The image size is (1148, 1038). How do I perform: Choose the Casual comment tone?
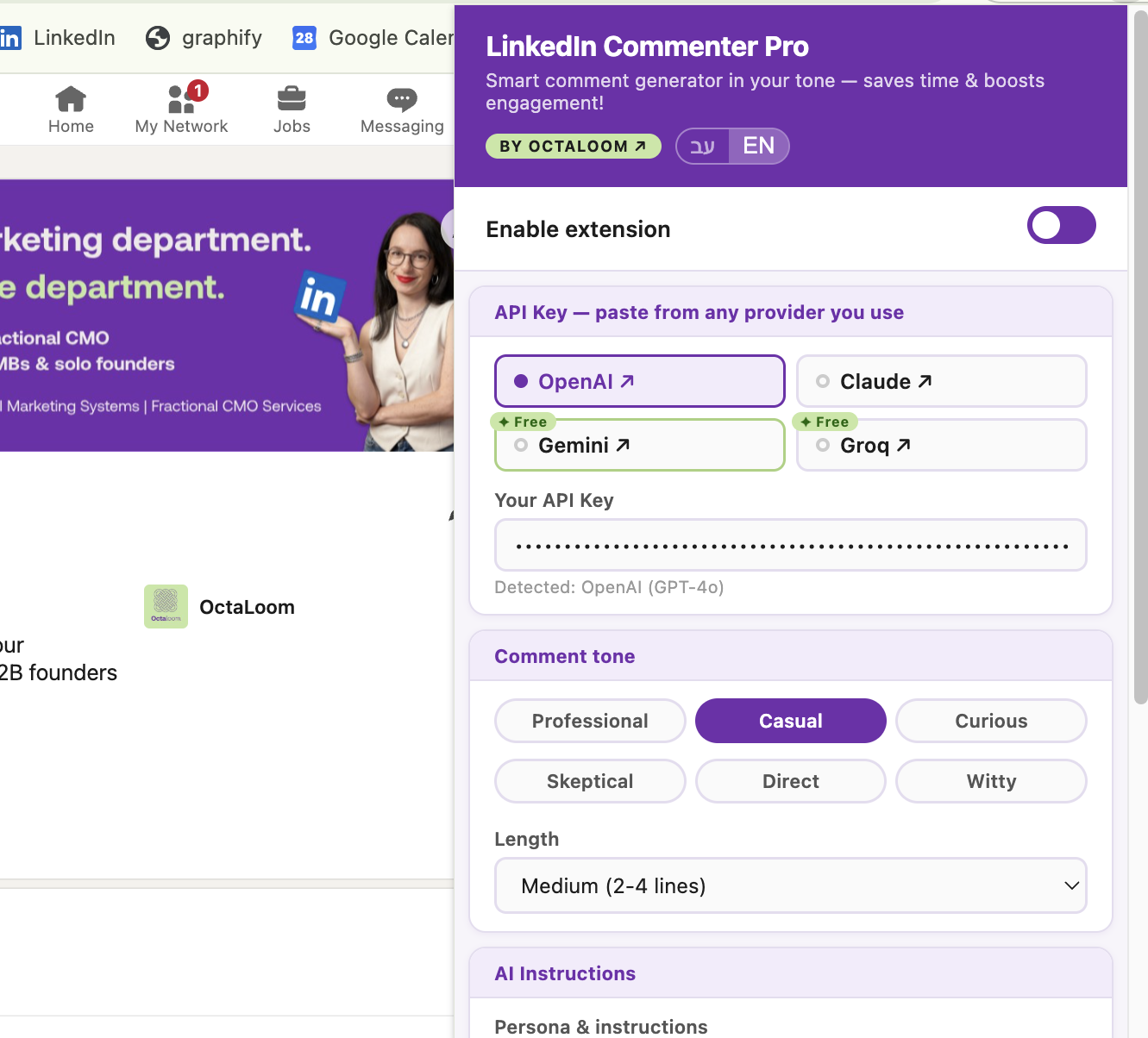791,721
